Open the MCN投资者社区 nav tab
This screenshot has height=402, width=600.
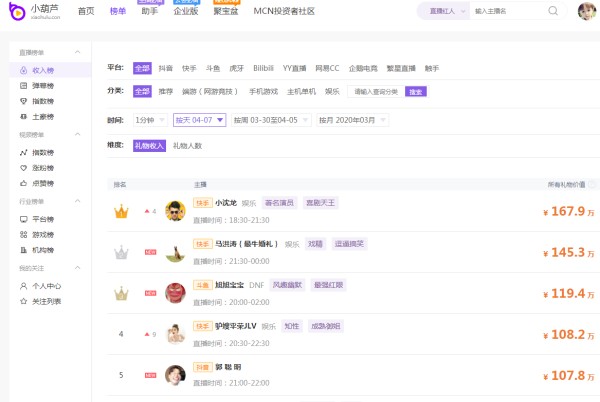284,11
